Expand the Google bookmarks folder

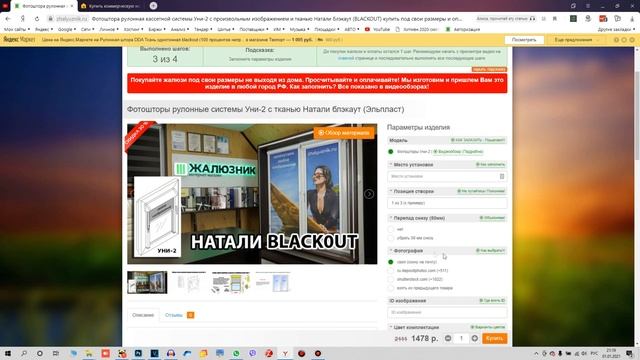pyautogui.click(x=67, y=29)
